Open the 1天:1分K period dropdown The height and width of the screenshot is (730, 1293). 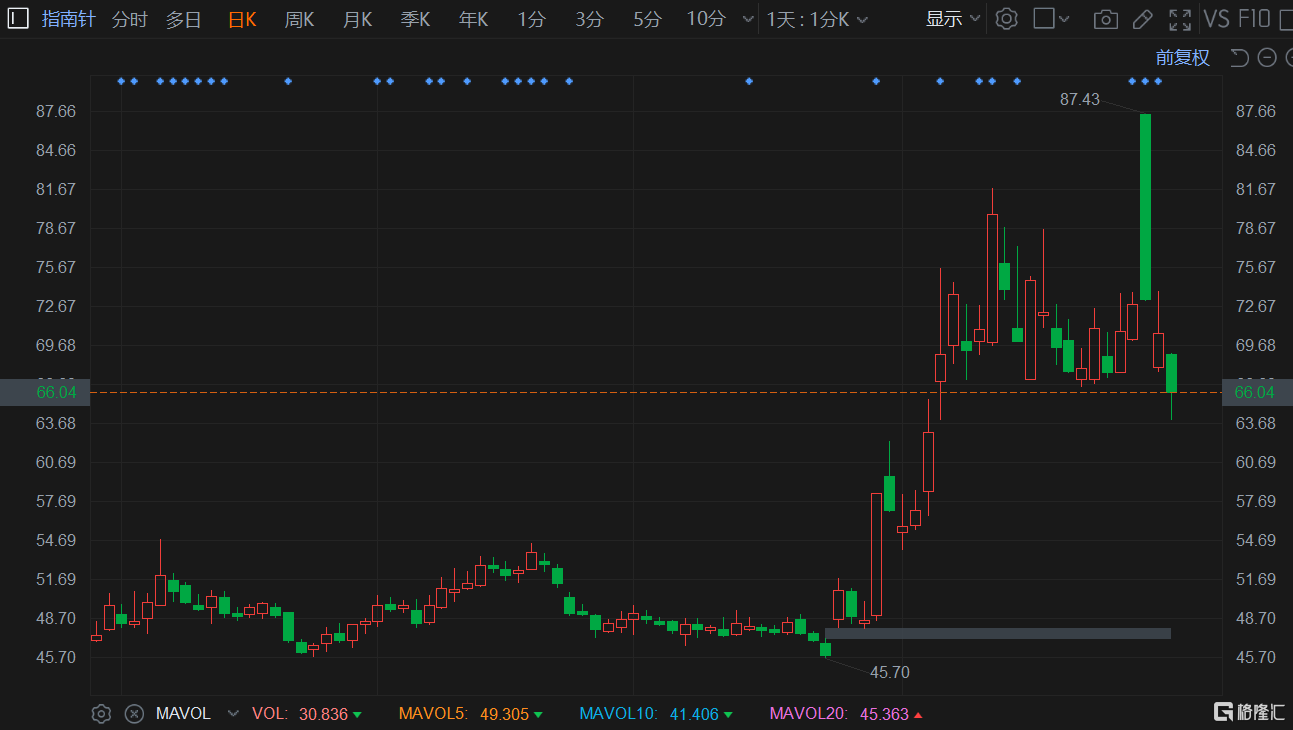(x=817, y=19)
